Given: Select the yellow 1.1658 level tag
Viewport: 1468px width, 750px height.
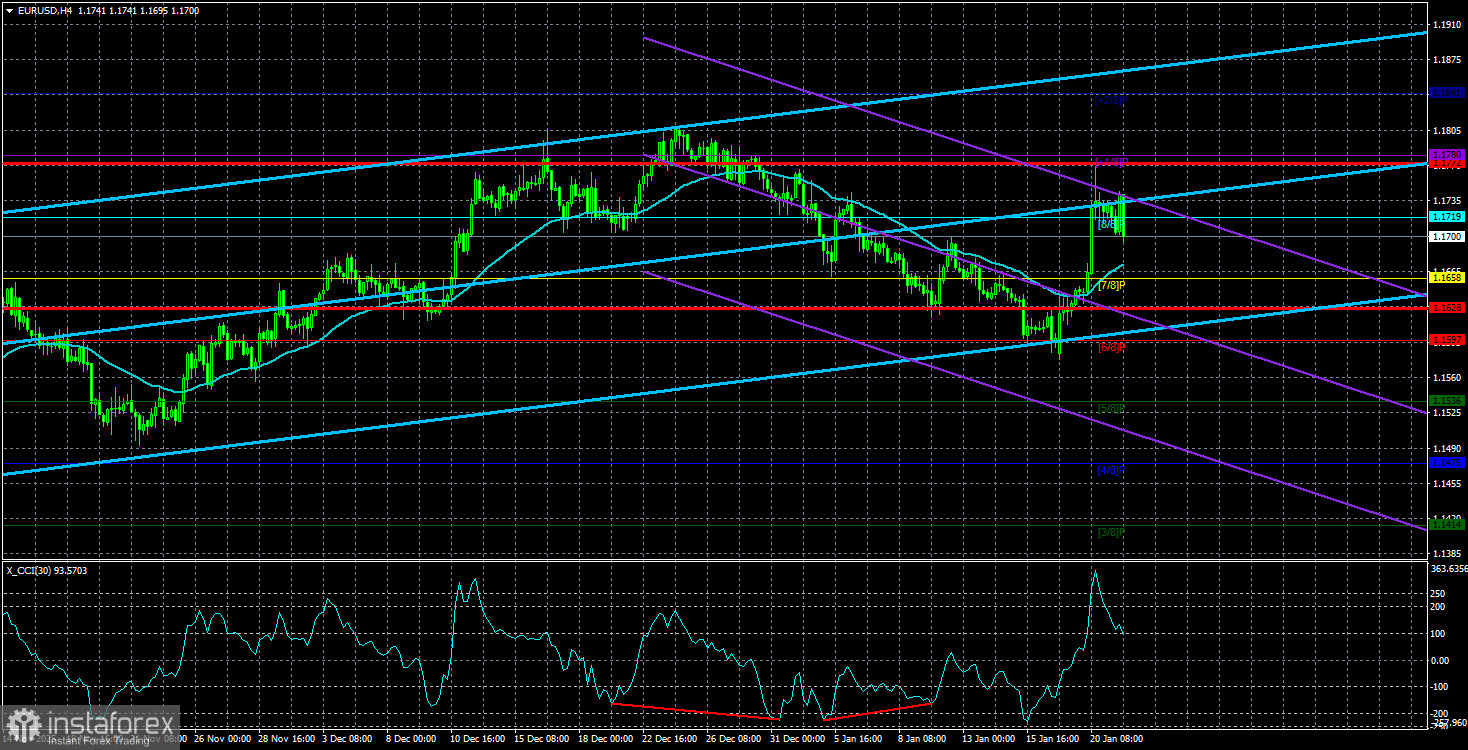Looking at the screenshot, I should pyautogui.click(x=1446, y=277).
